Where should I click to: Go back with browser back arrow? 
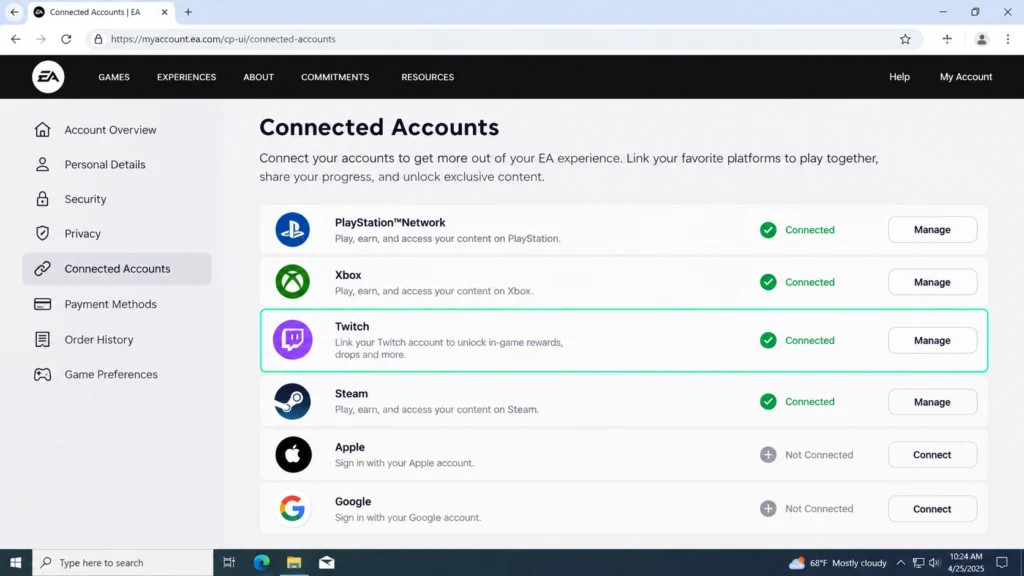pyautogui.click(x=16, y=39)
